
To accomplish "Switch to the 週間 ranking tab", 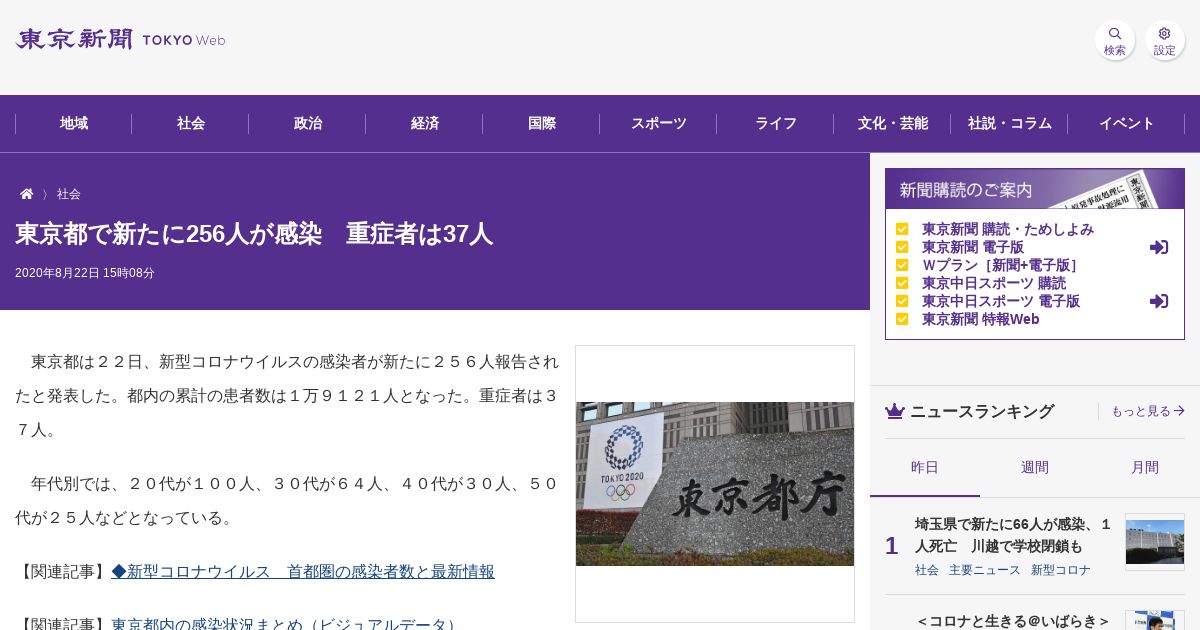I will 1035,467.
